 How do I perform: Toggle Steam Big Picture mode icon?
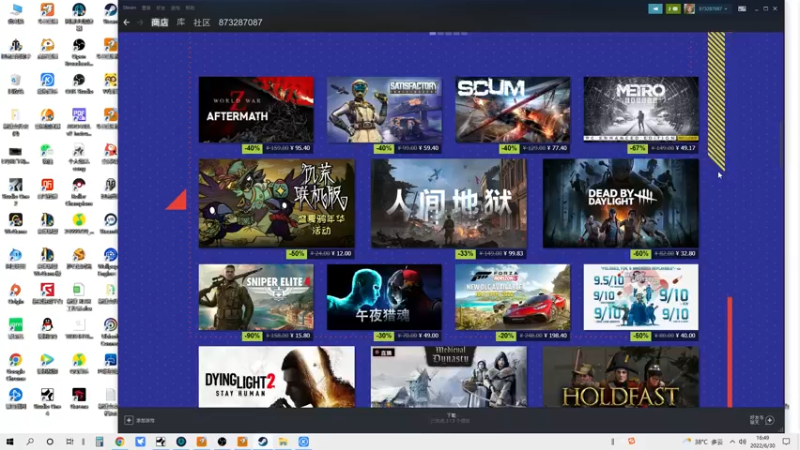[x=742, y=9]
